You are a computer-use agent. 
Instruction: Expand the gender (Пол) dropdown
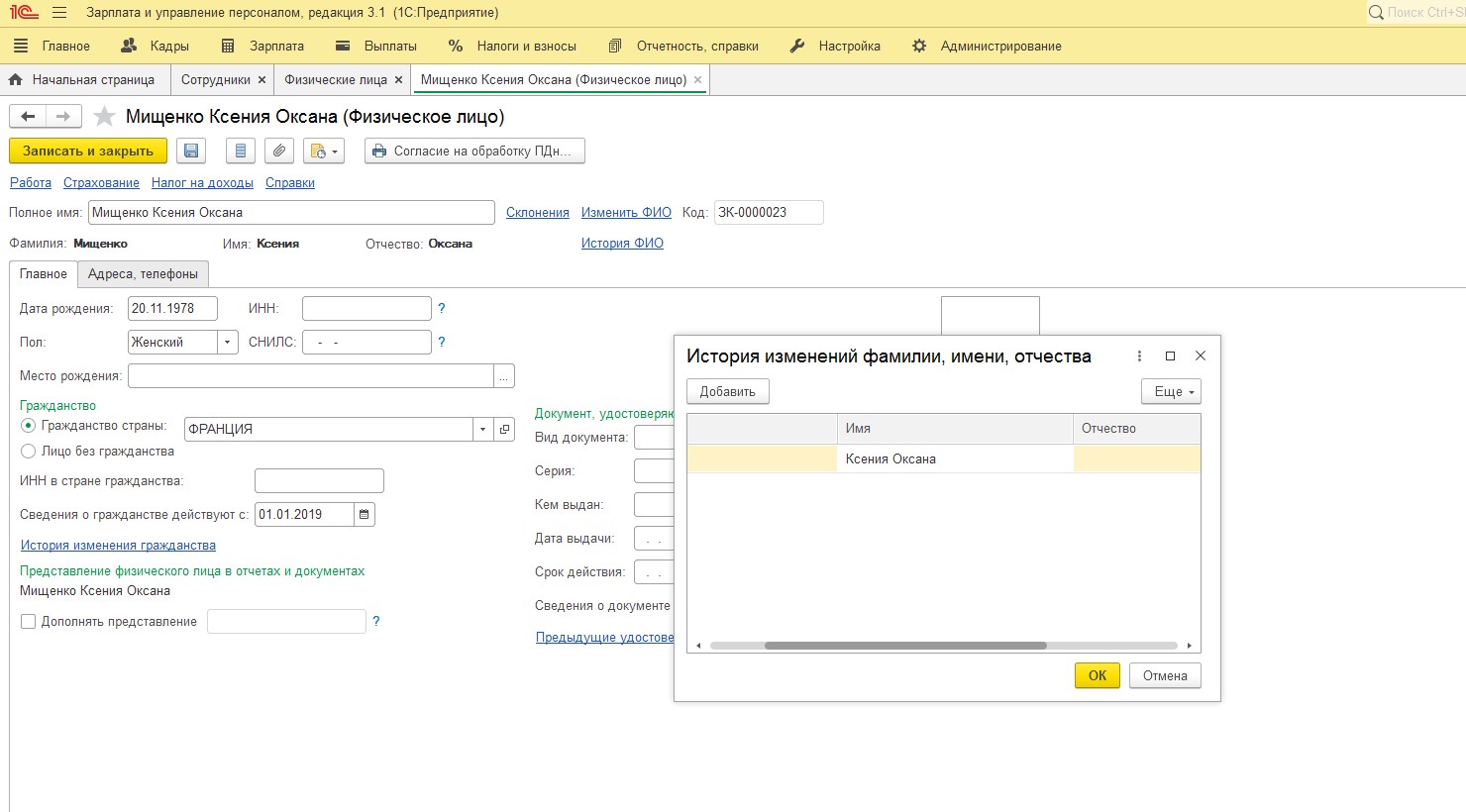[x=228, y=343]
